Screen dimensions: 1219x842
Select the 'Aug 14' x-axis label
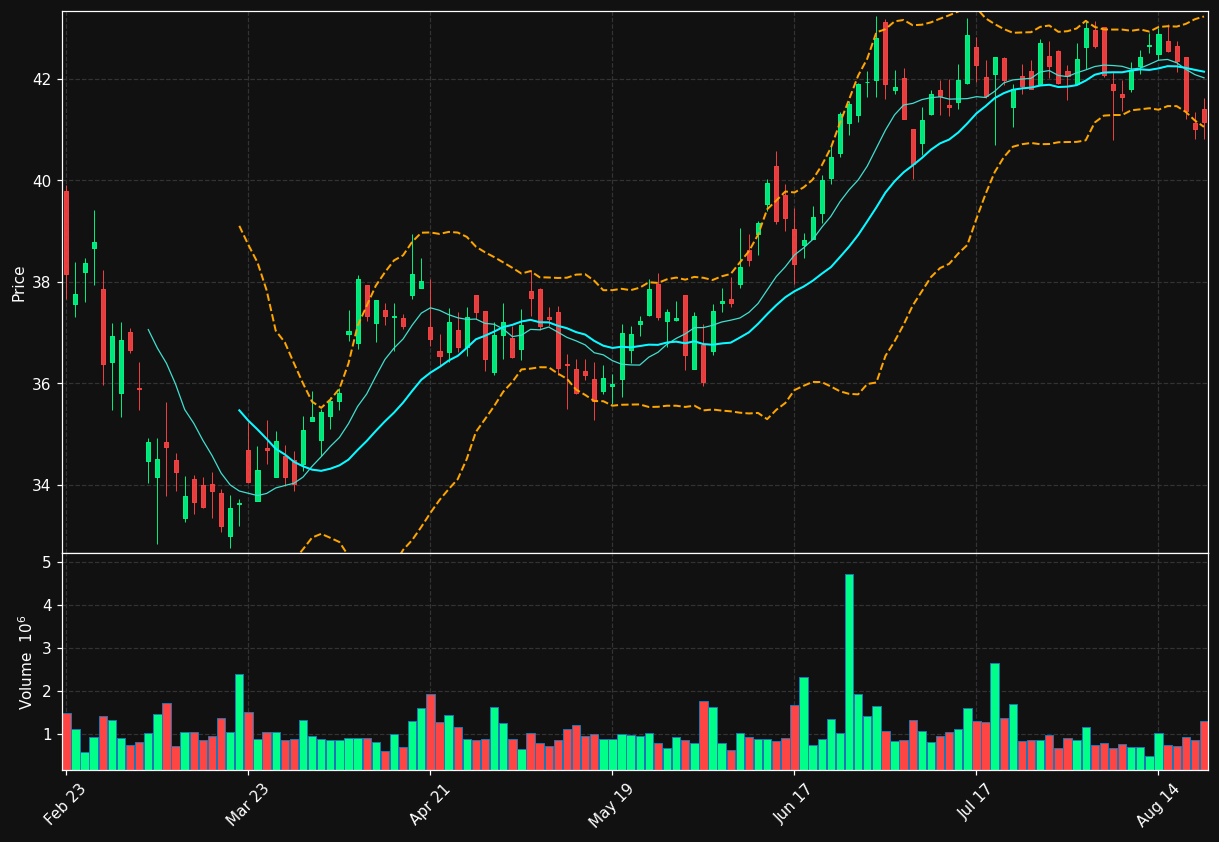[1157, 804]
